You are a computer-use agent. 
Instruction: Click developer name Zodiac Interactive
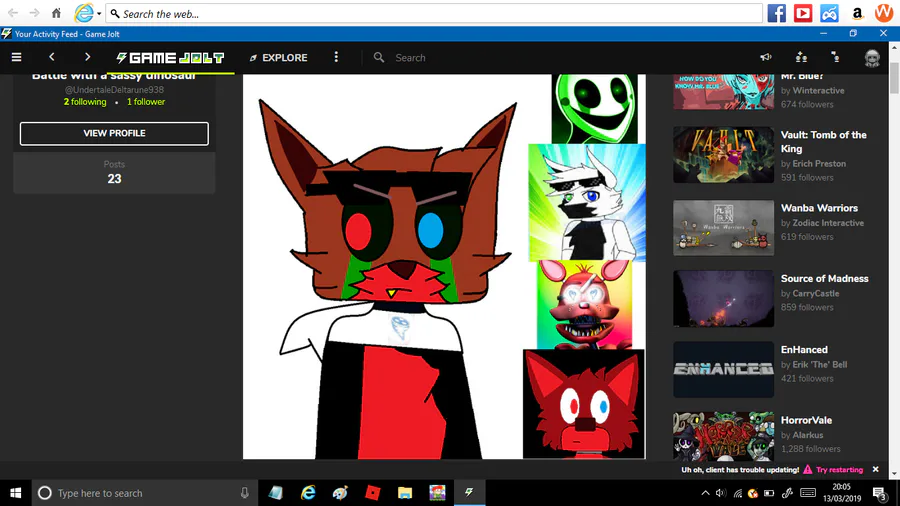828,223
